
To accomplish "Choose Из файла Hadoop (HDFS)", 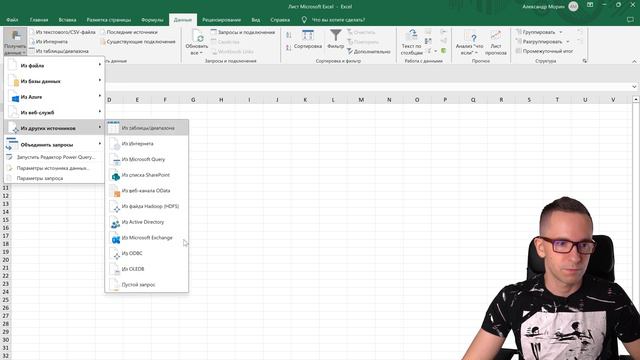I will pos(147,206).
